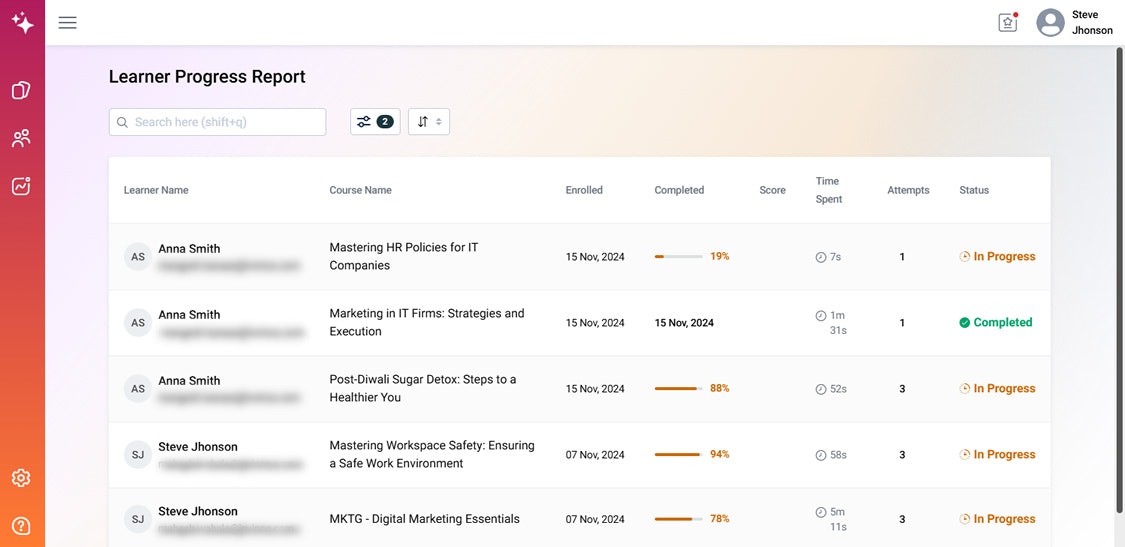Click green check Completed status icon
This screenshot has height=547, width=1125.
964,323
